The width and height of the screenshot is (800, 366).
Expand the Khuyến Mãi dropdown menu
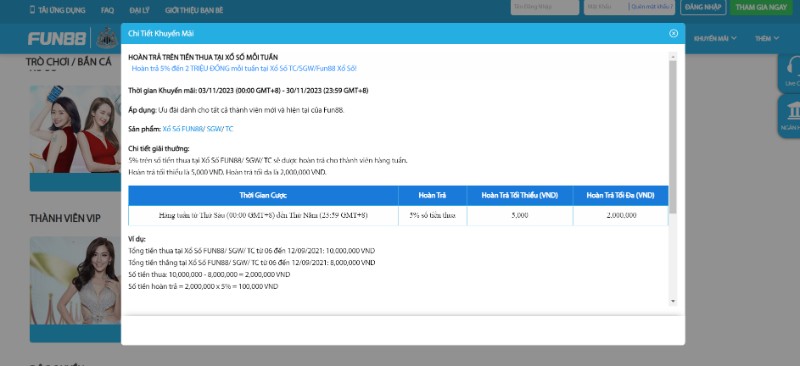(x=715, y=38)
